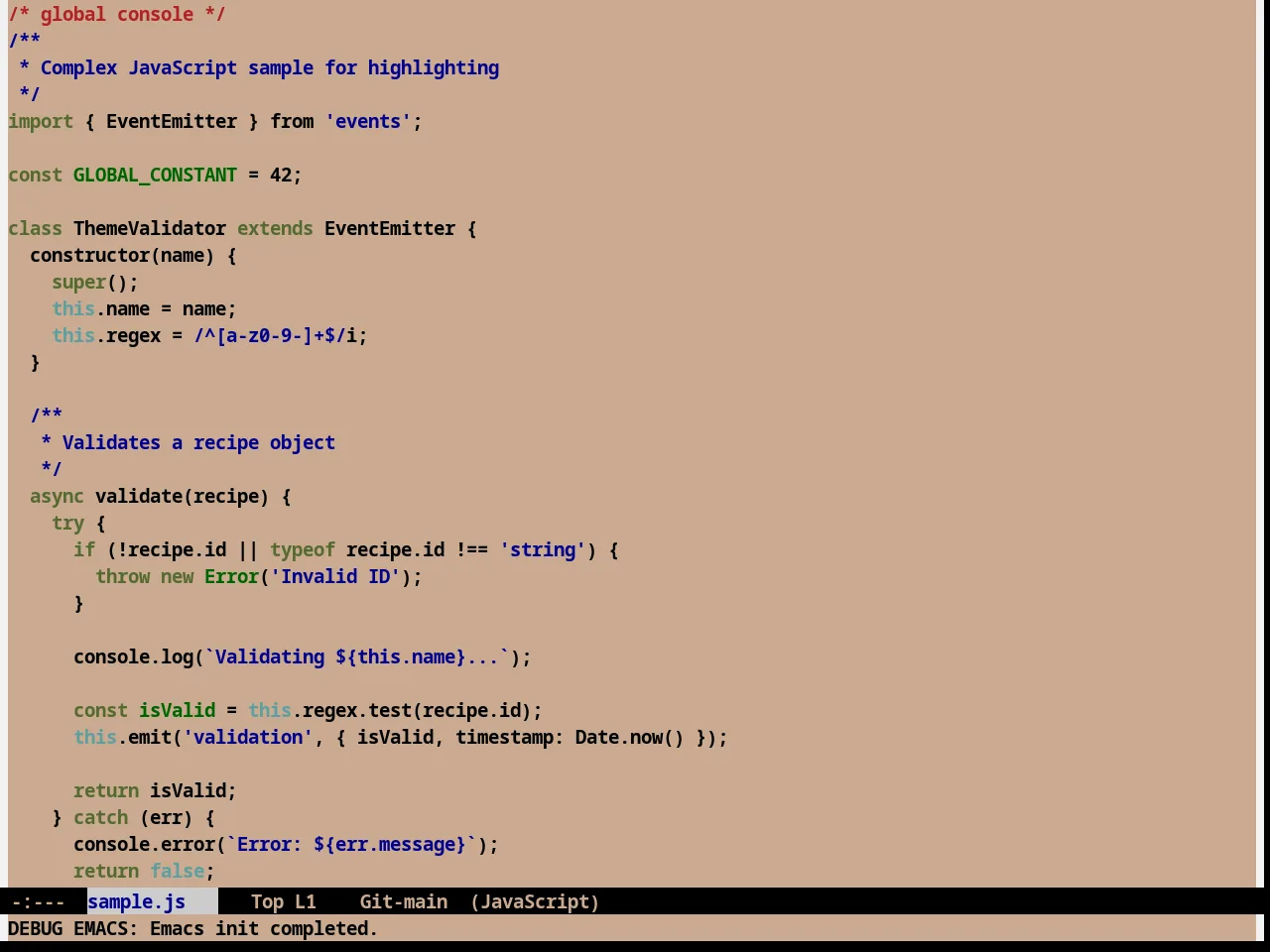Click the number 42
1270x952 pixels.
281,175
